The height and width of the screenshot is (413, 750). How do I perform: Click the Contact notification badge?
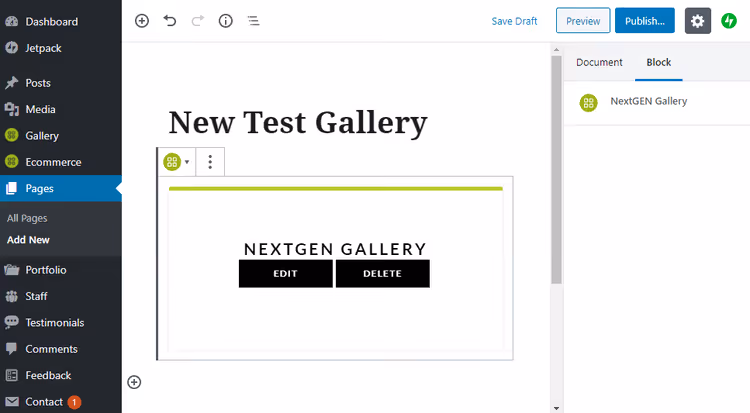pyautogui.click(x=74, y=402)
